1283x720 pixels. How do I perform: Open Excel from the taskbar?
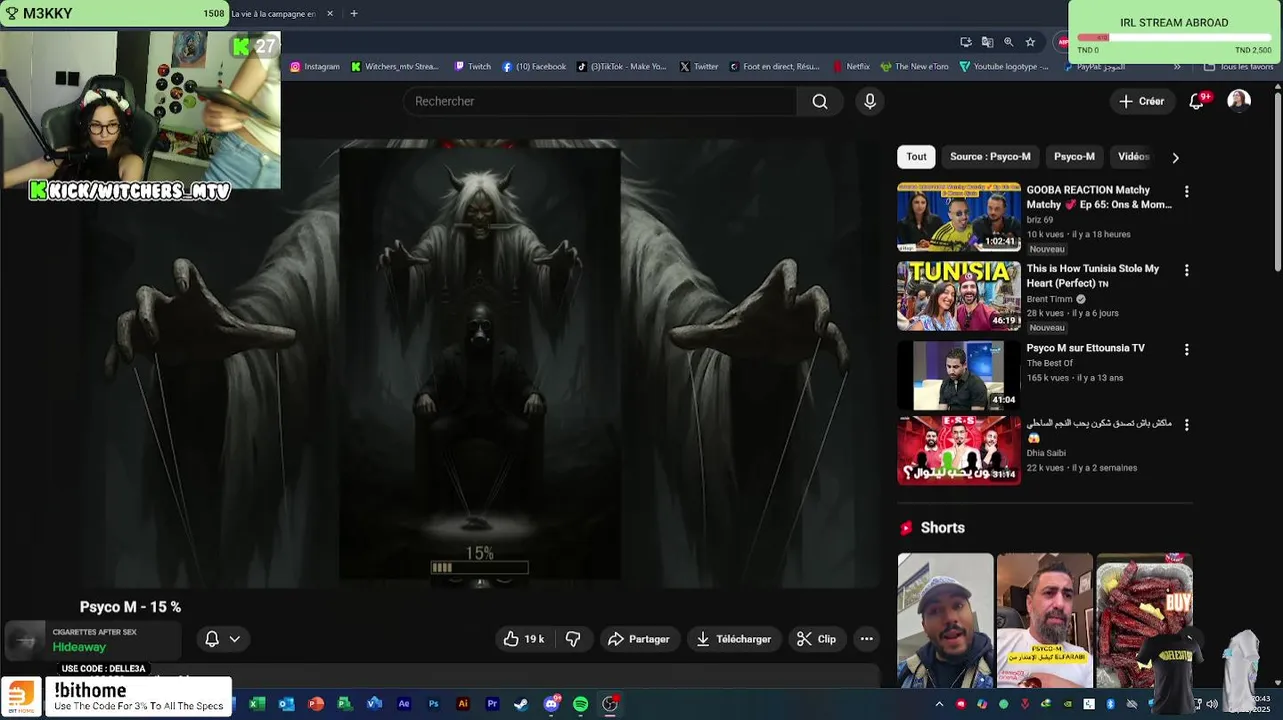258,704
